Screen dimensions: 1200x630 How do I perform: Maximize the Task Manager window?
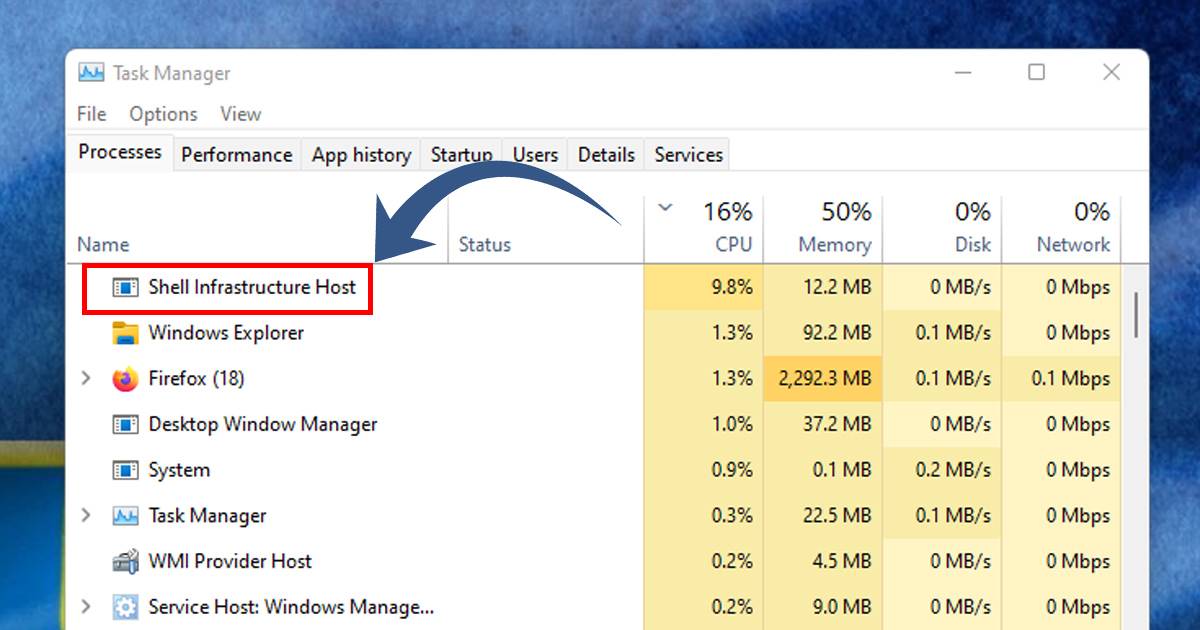pyautogui.click(x=1037, y=72)
